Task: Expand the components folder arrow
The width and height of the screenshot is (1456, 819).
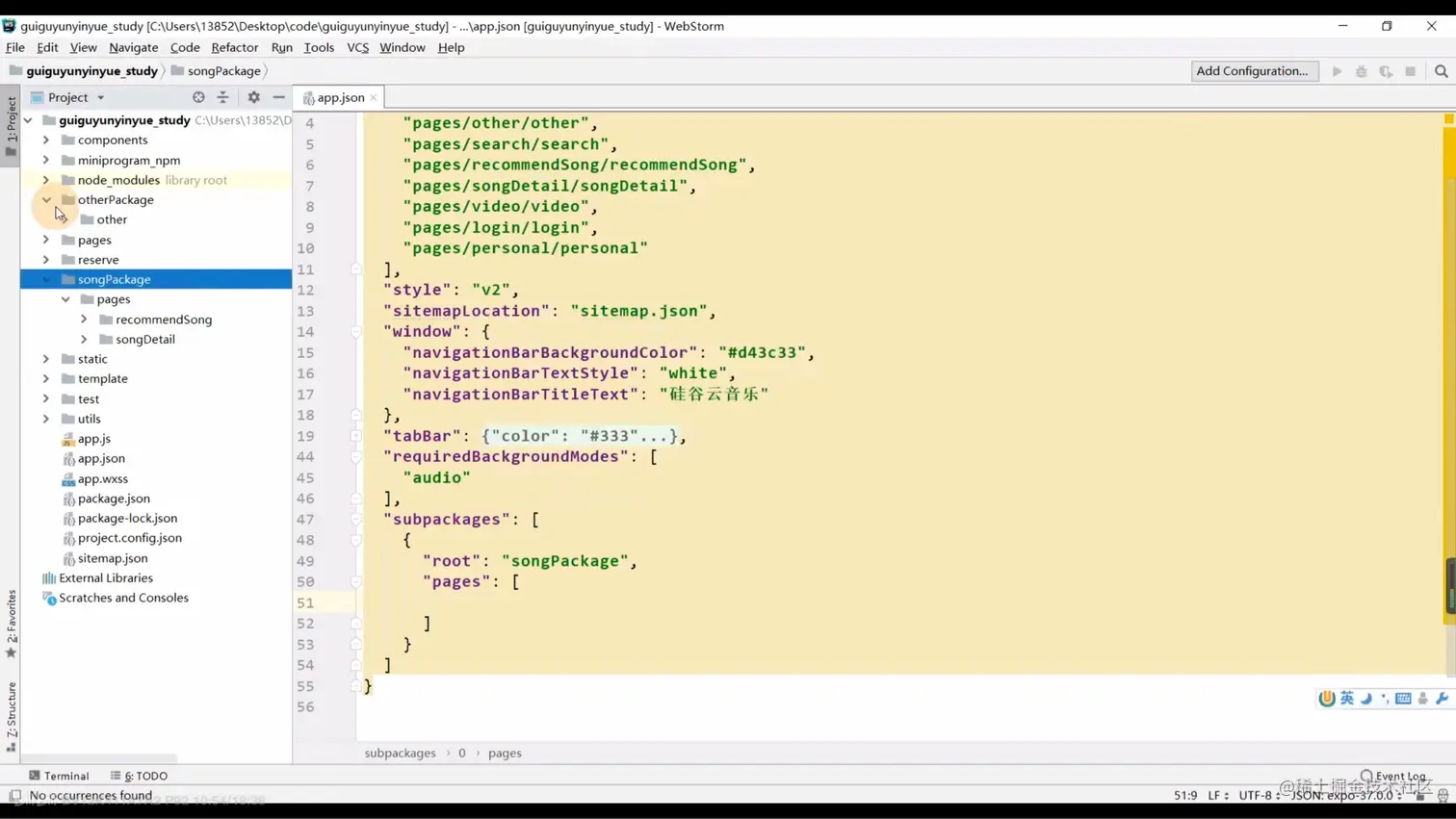Action: tap(45, 141)
